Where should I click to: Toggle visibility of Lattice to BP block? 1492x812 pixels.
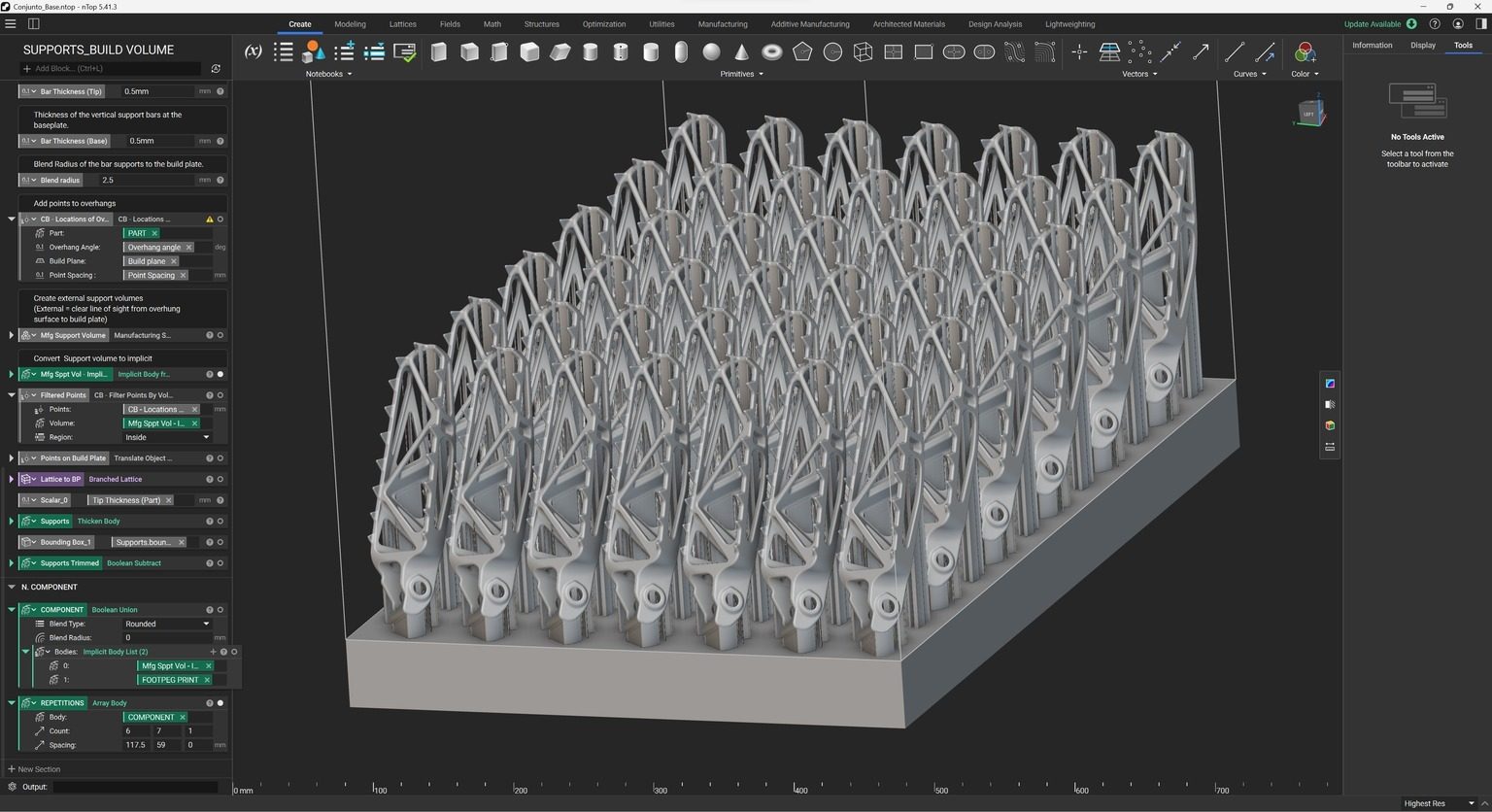pyautogui.click(x=220, y=479)
